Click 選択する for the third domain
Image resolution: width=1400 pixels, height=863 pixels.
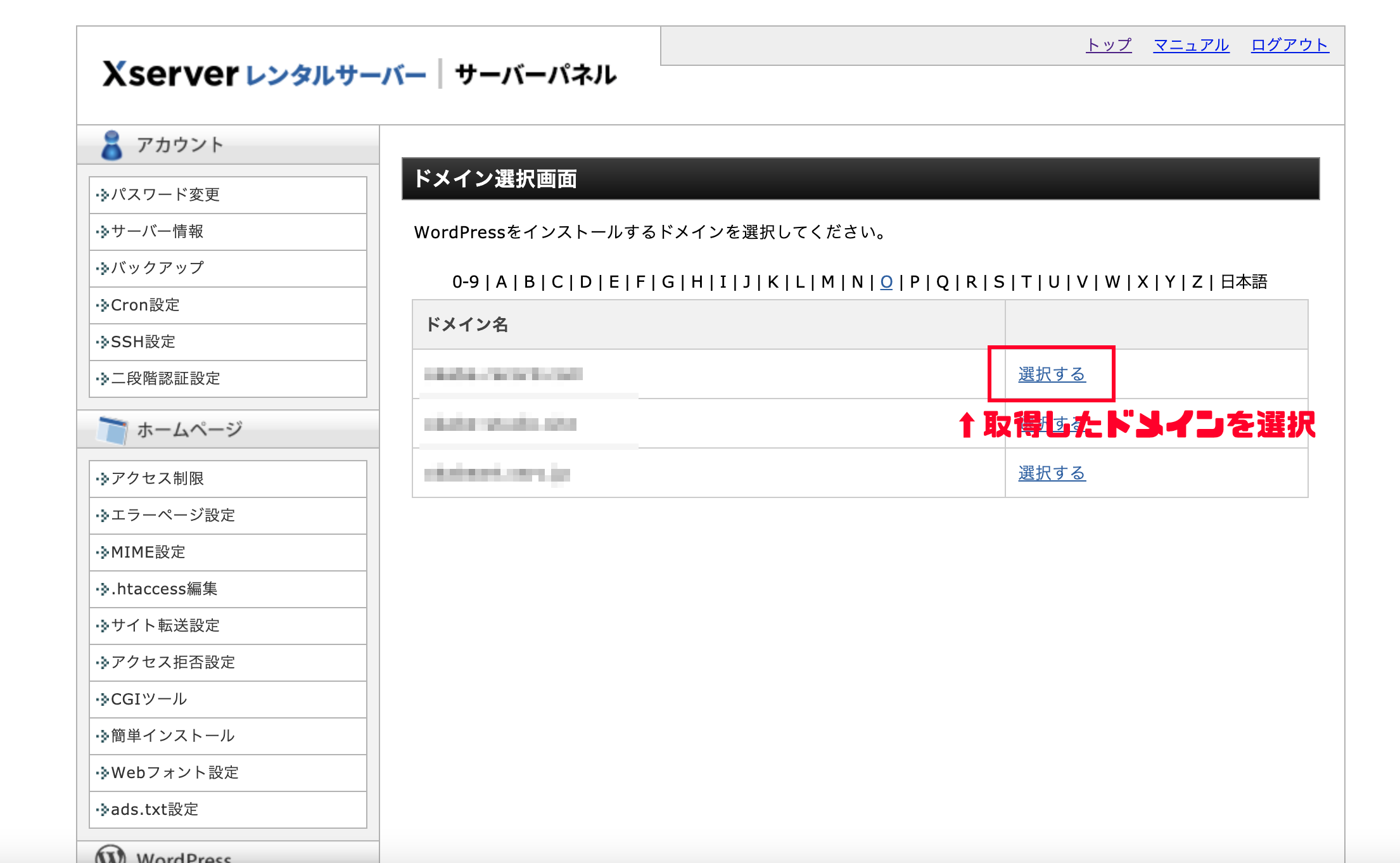pyautogui.click(x=1052, y=473)
